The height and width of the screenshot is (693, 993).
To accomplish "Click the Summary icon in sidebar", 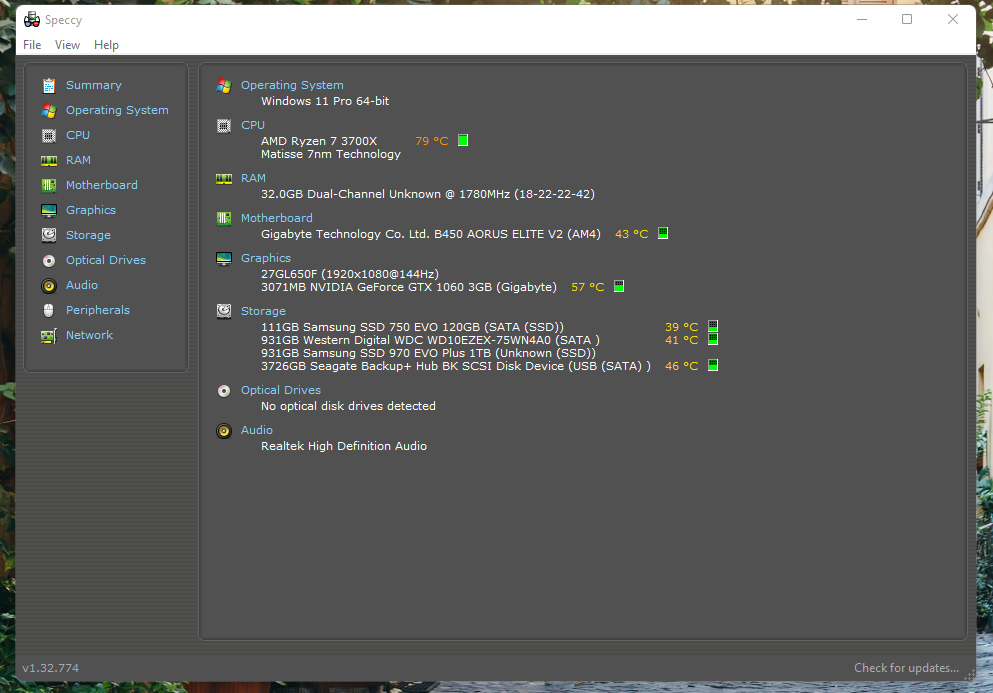I will point(49,85).
